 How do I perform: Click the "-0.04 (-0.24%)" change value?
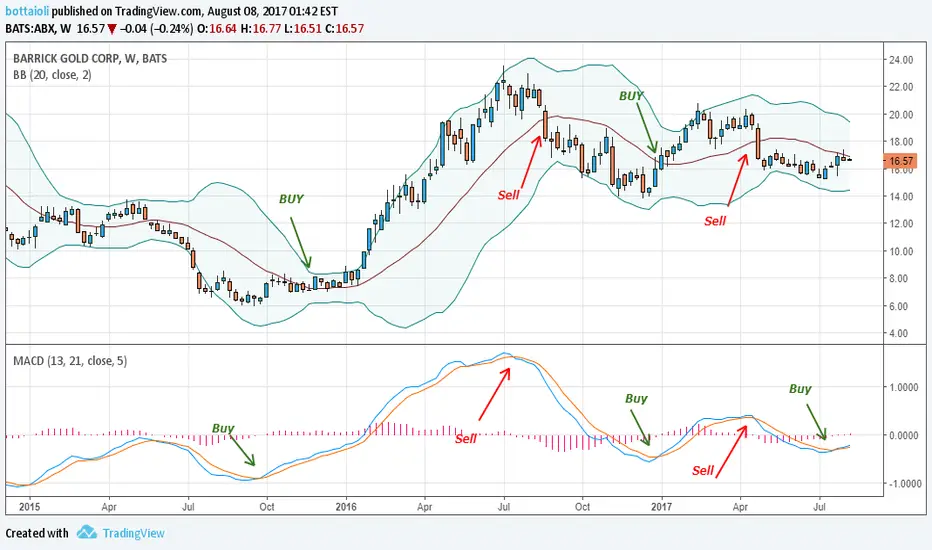(x=156, y=29)
